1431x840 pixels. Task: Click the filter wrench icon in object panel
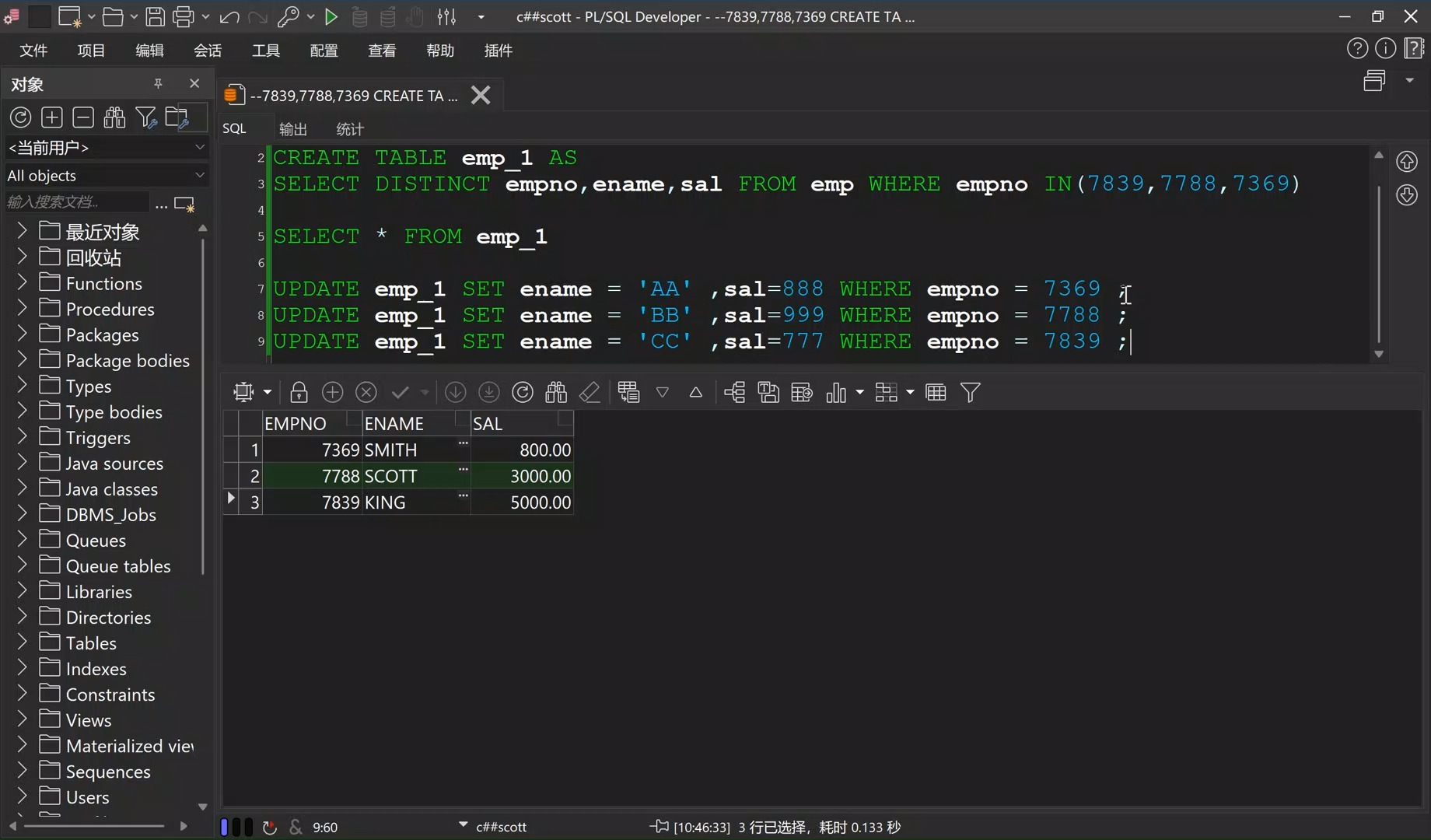146,117
